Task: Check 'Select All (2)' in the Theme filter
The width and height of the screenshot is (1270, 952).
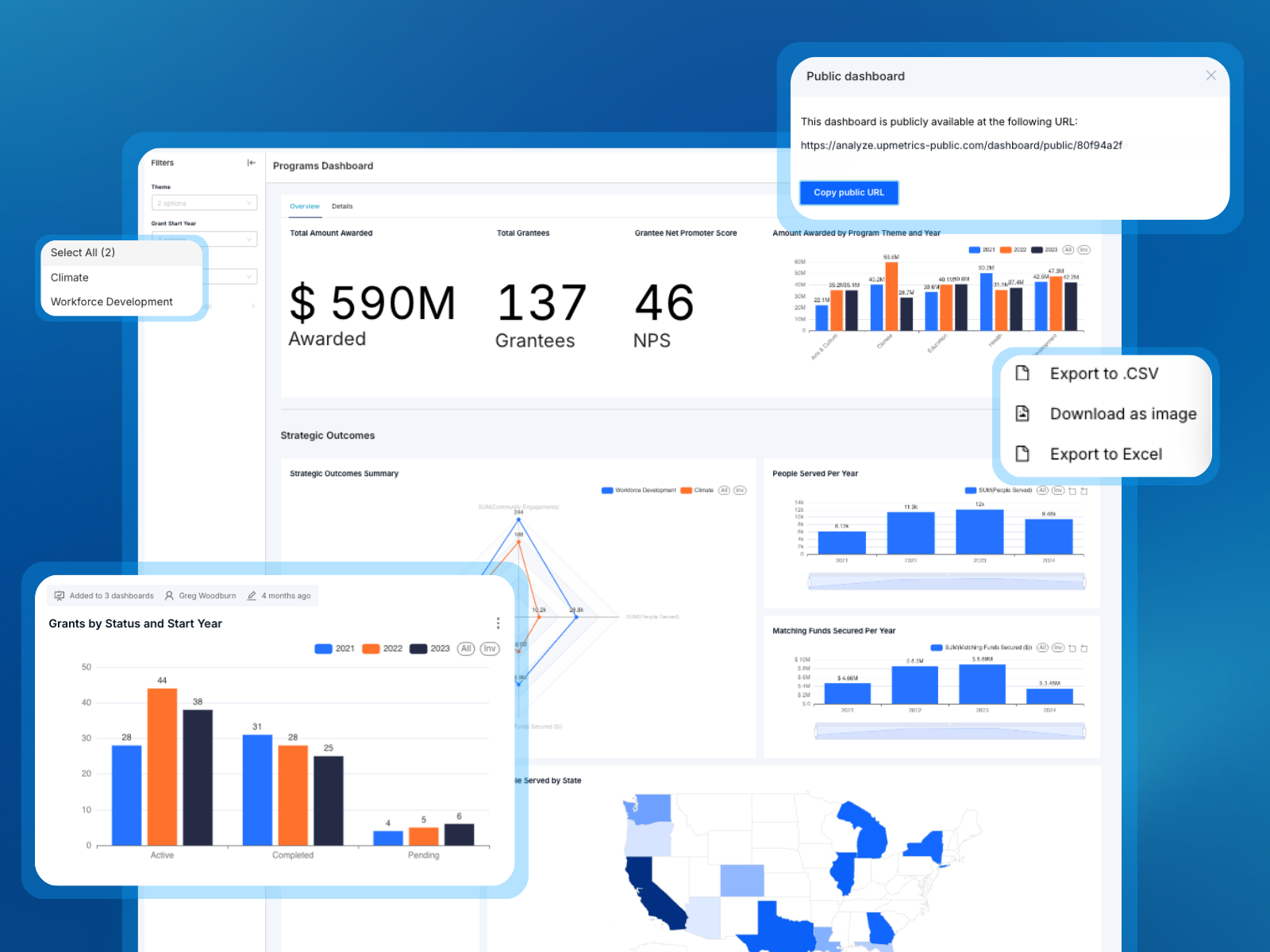Action: (x=83, y=252)
